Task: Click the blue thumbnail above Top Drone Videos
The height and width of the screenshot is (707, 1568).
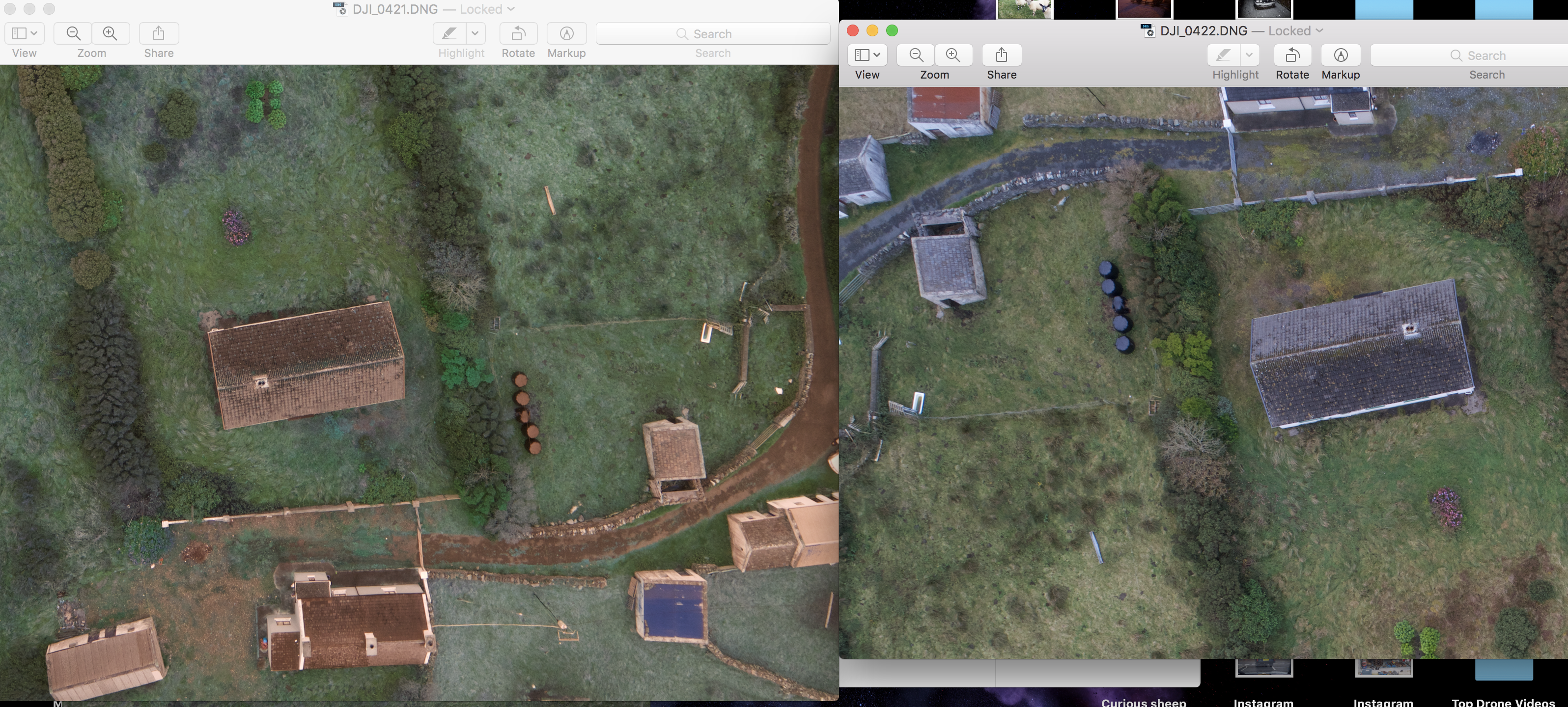Action: point(1504,669)
